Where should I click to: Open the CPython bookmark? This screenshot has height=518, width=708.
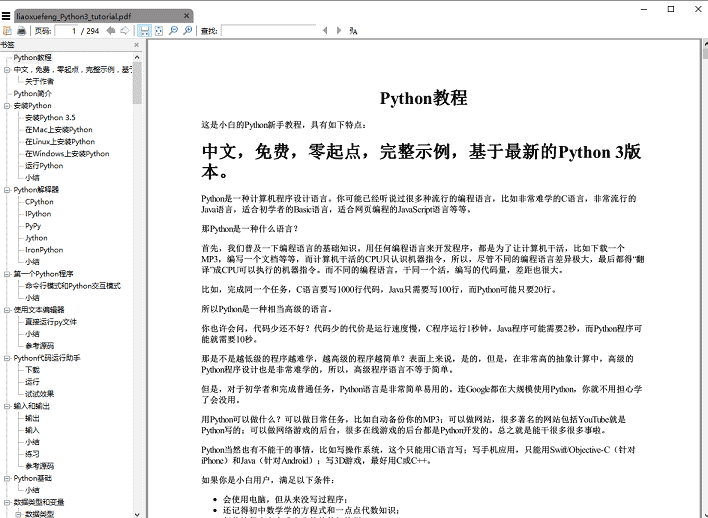point(39,202)
